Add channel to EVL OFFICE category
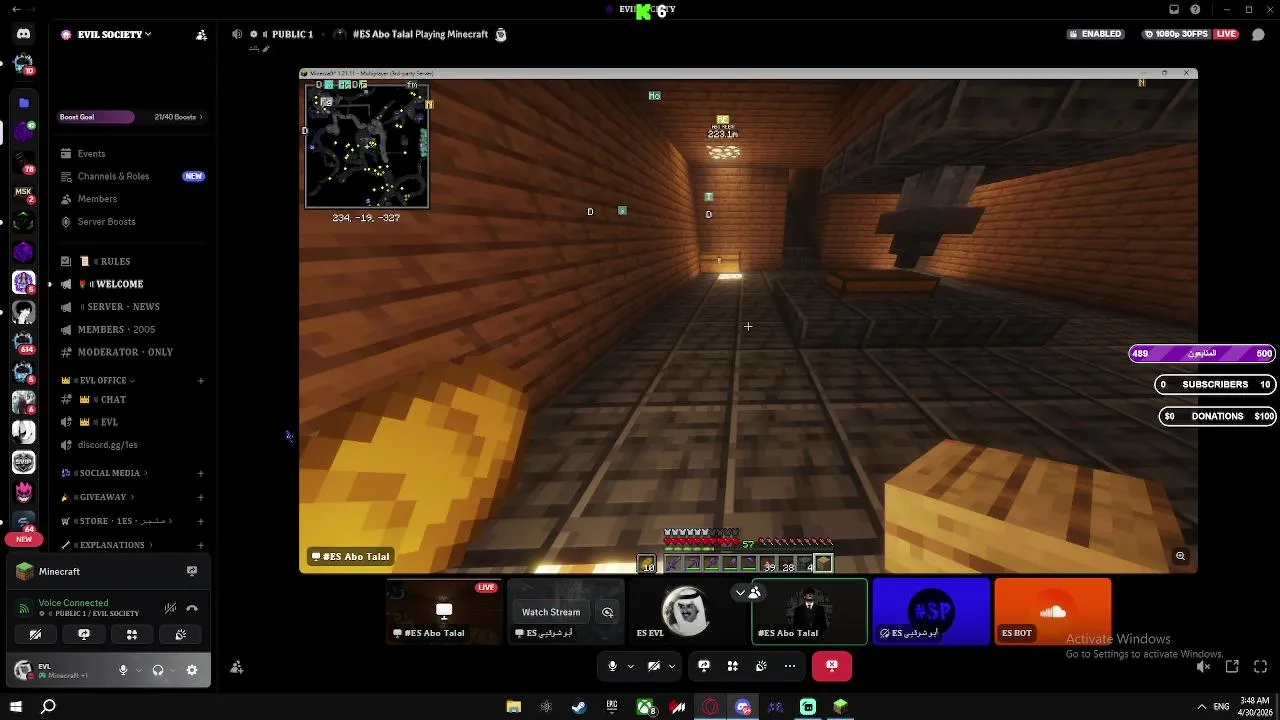 coord(201,380)
